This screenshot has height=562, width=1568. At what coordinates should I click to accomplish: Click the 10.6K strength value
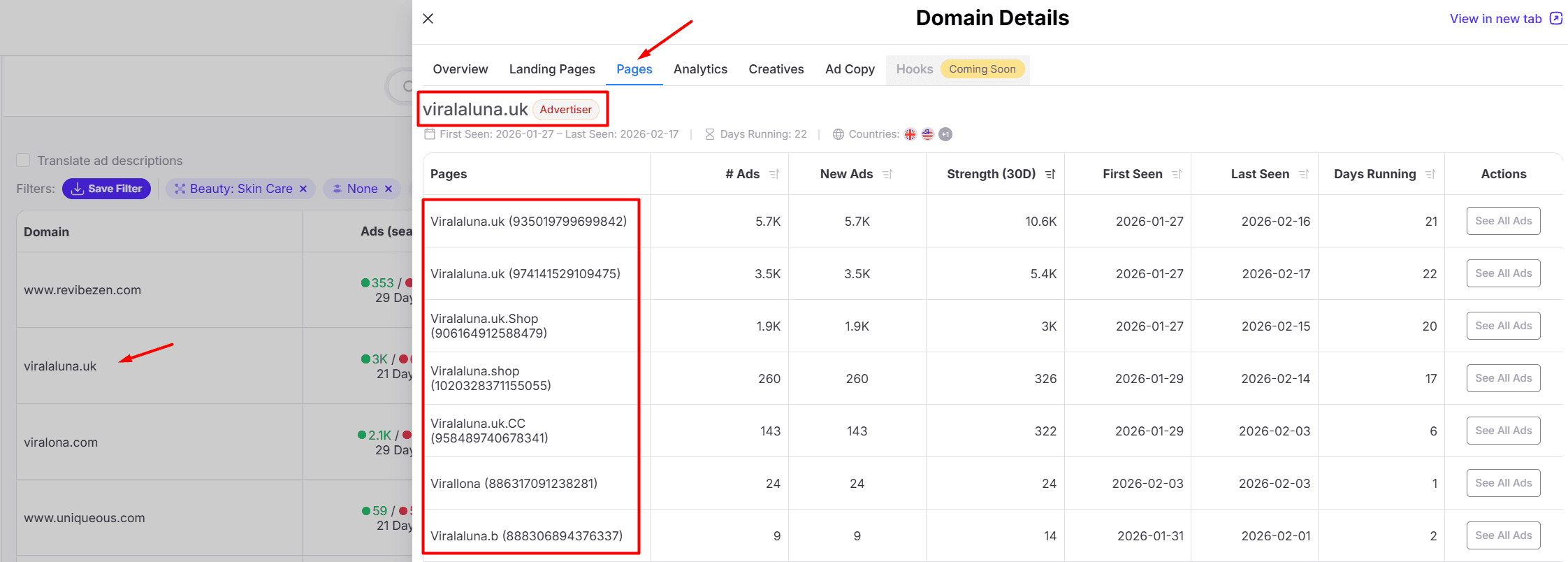click(1041, 222)
